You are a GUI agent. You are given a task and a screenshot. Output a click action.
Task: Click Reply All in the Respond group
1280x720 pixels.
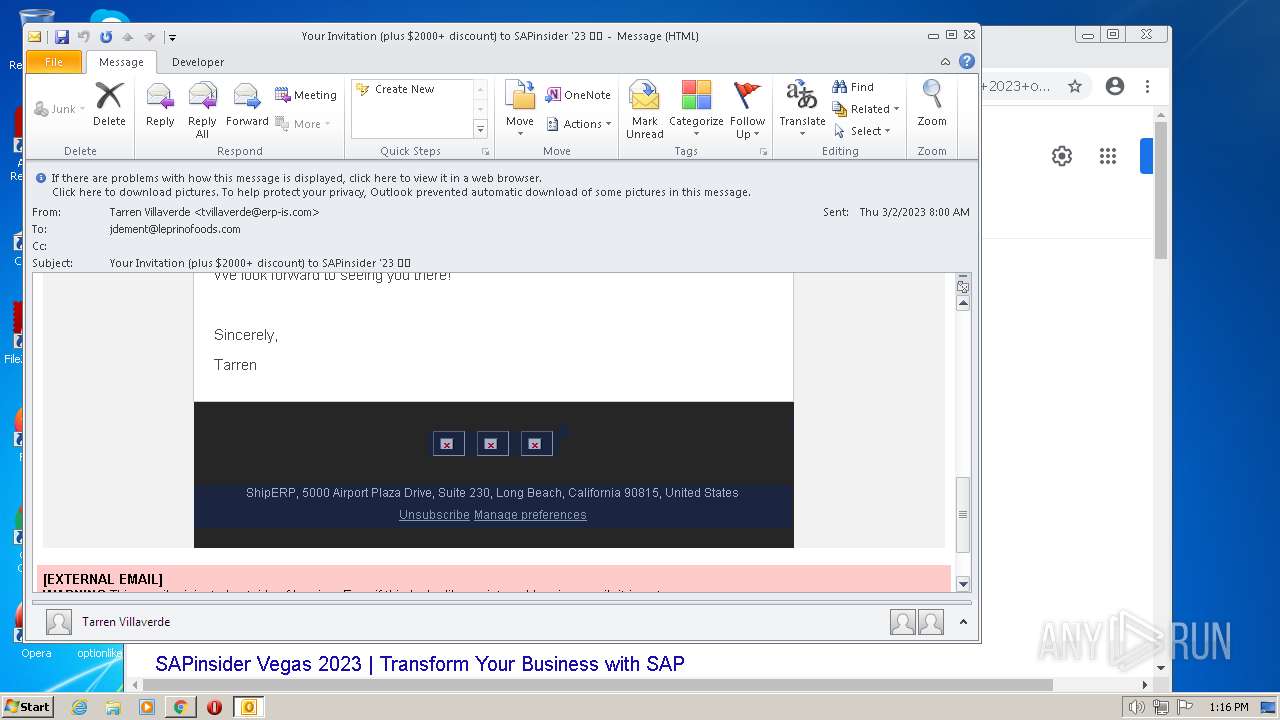point(202,110)
